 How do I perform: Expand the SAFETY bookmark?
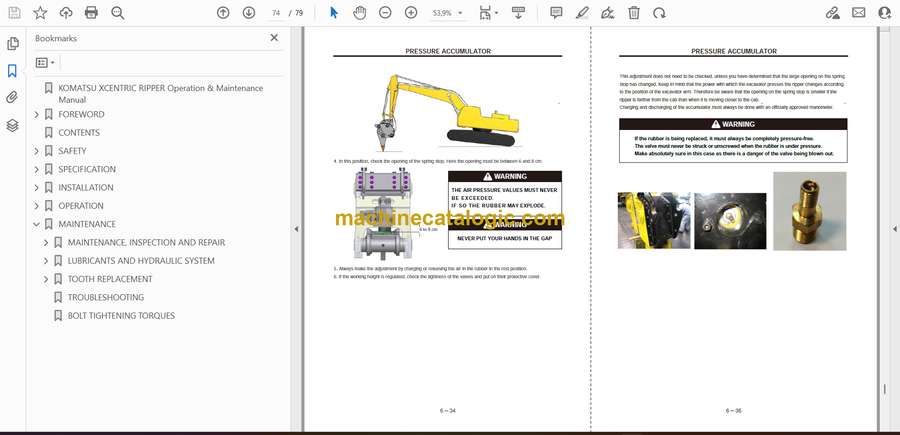coord(37,151)
